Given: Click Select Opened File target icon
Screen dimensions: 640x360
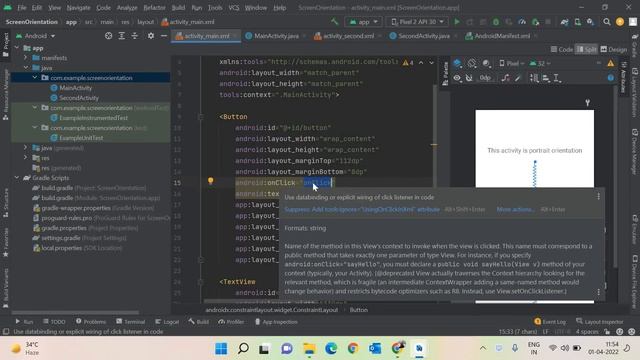Looking at the screenshot, I should click(x=108, y=36).
